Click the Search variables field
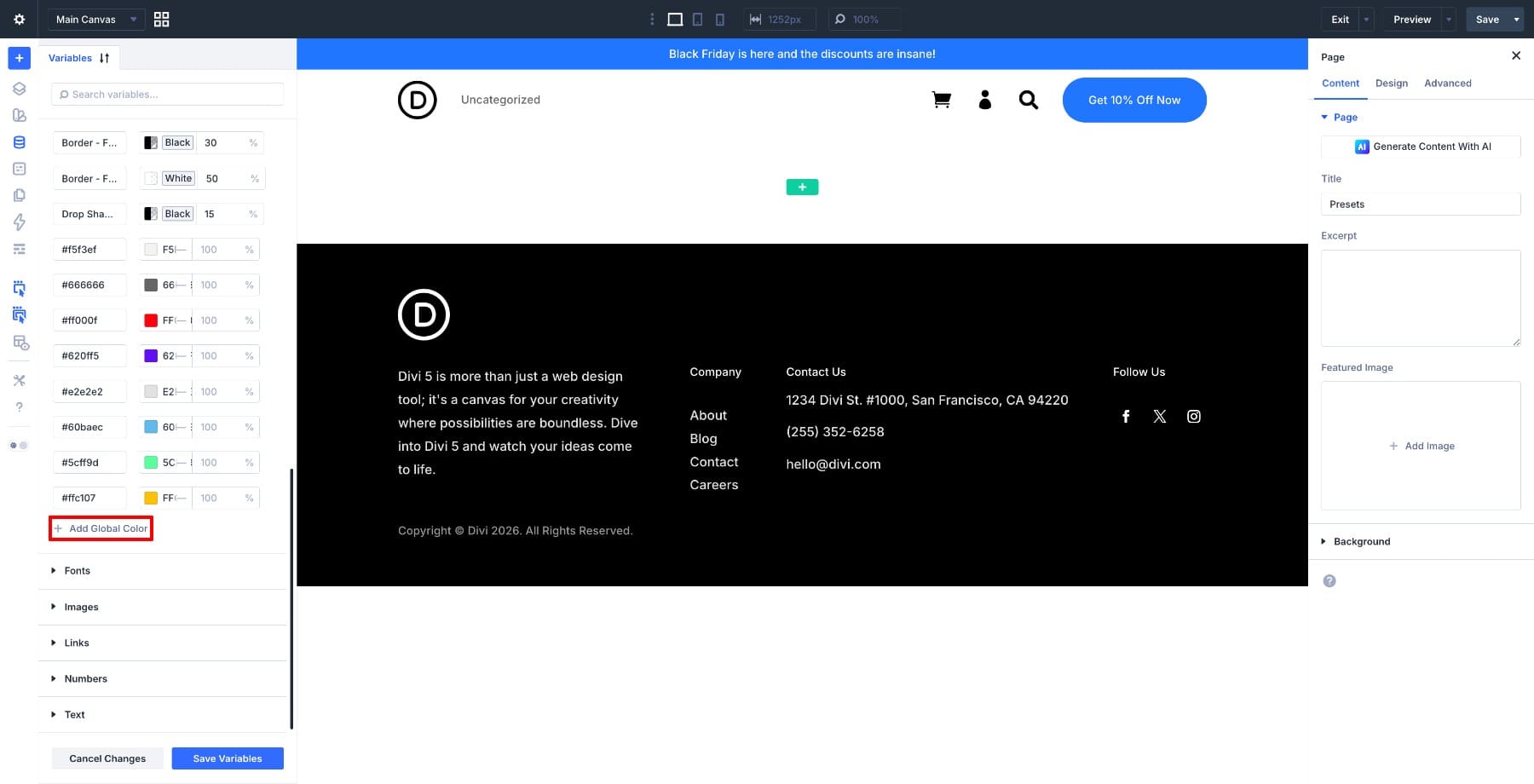1534x784 pixels. [168, 95]
